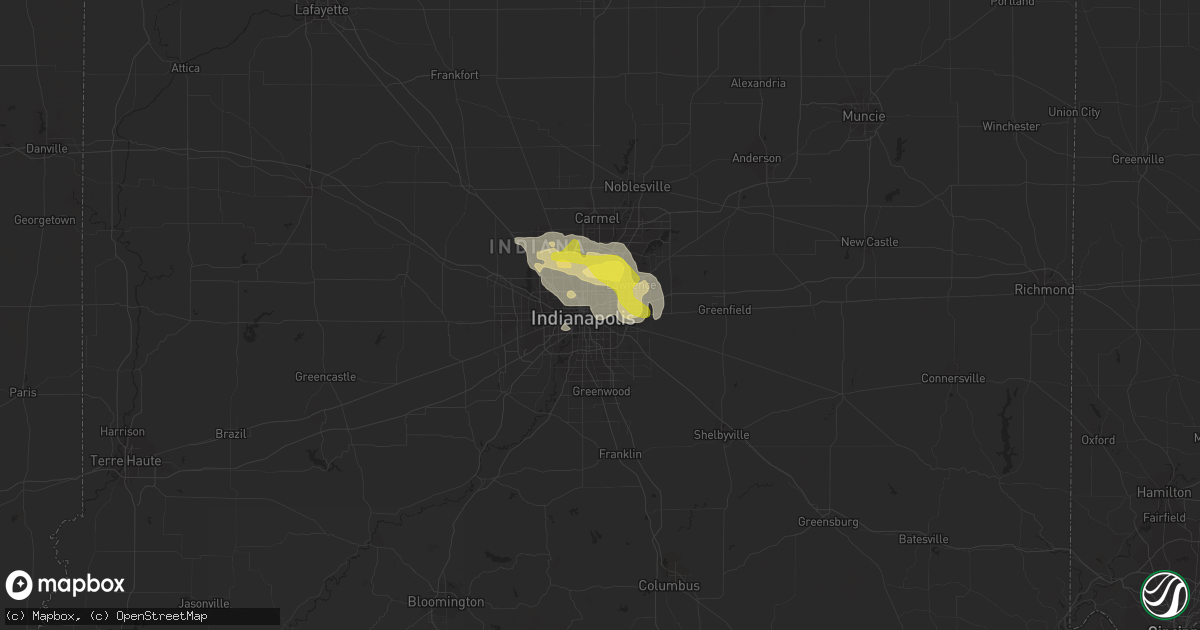This screenshot has height=630, width=1200.
Task: Click the Franklin town label
Action: (620, 454)
